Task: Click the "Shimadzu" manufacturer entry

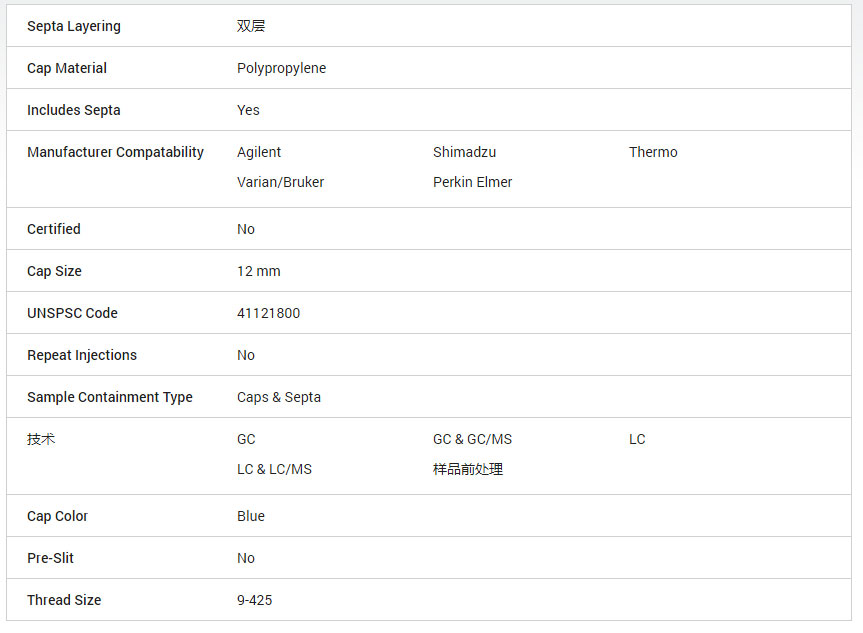Action: 464,152
